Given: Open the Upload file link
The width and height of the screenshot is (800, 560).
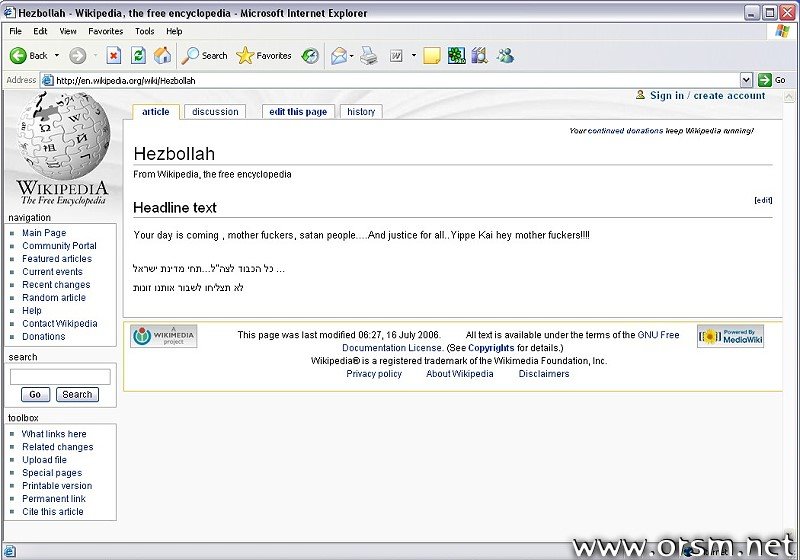Looking at the screenshot, I should pos(44,460).
